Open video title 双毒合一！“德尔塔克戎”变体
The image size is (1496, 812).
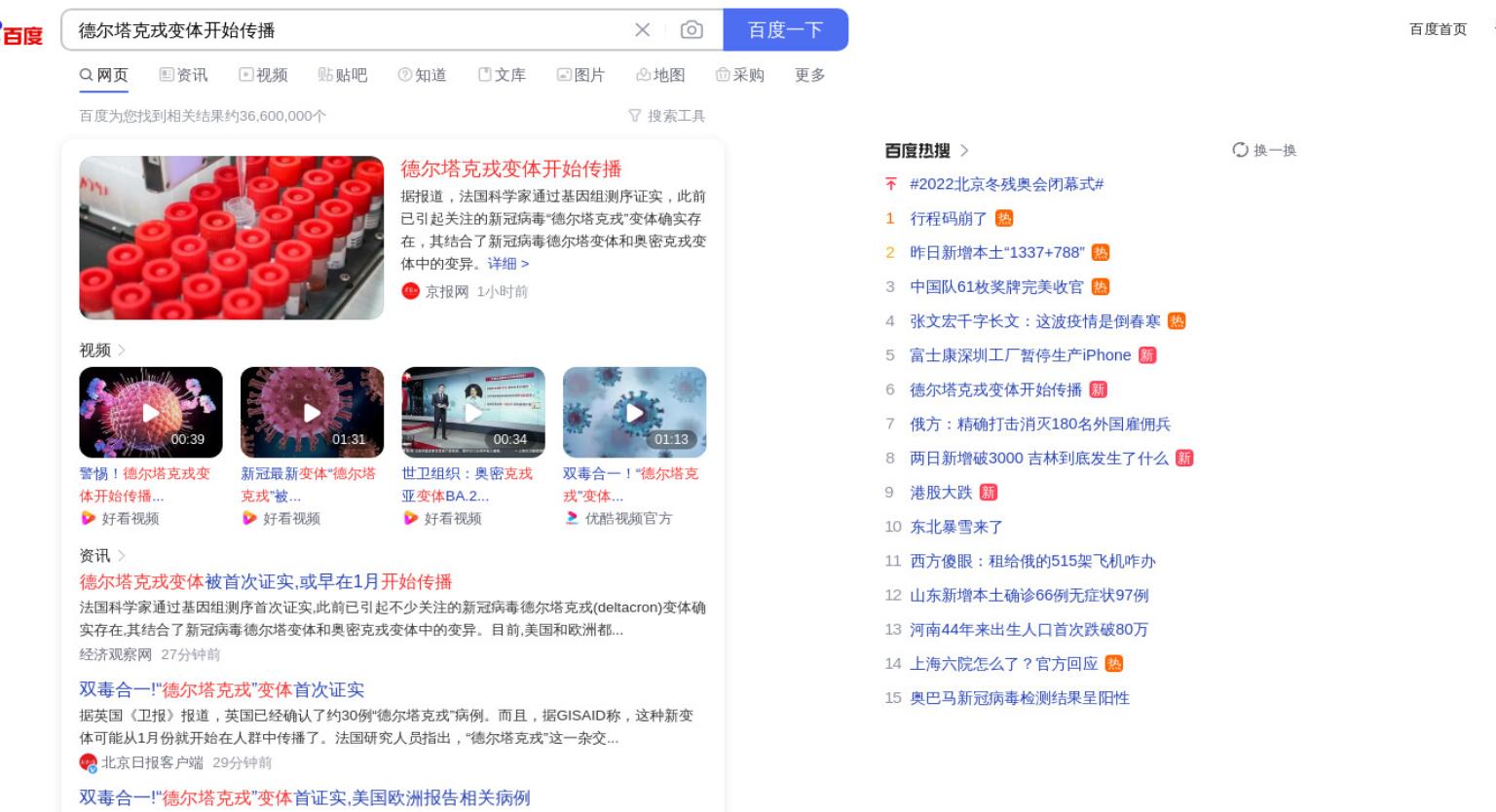(630, 484)
